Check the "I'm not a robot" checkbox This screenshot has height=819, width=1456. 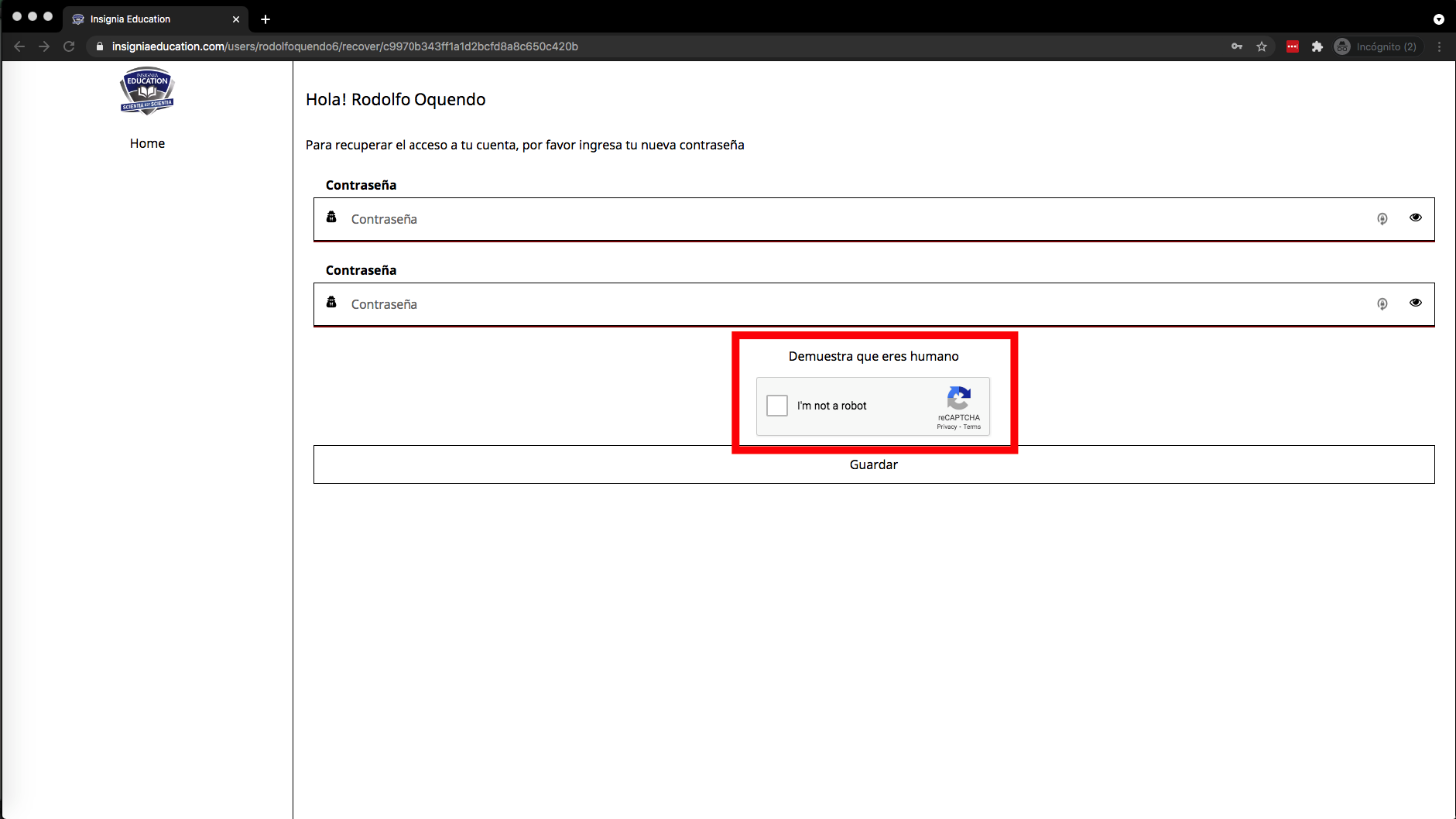pos(777,406)
